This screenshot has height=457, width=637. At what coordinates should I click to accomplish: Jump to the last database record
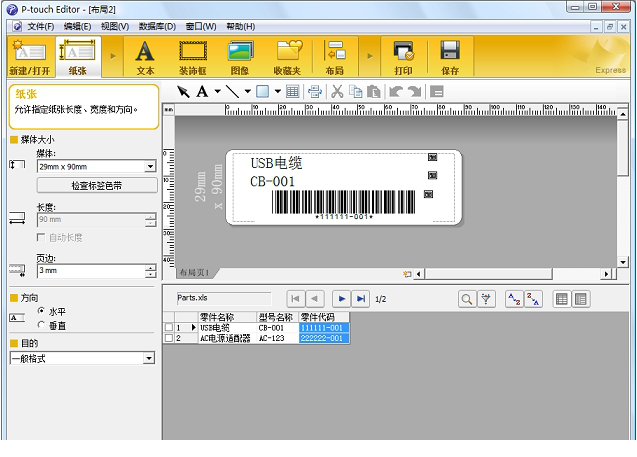pos(361,299)
